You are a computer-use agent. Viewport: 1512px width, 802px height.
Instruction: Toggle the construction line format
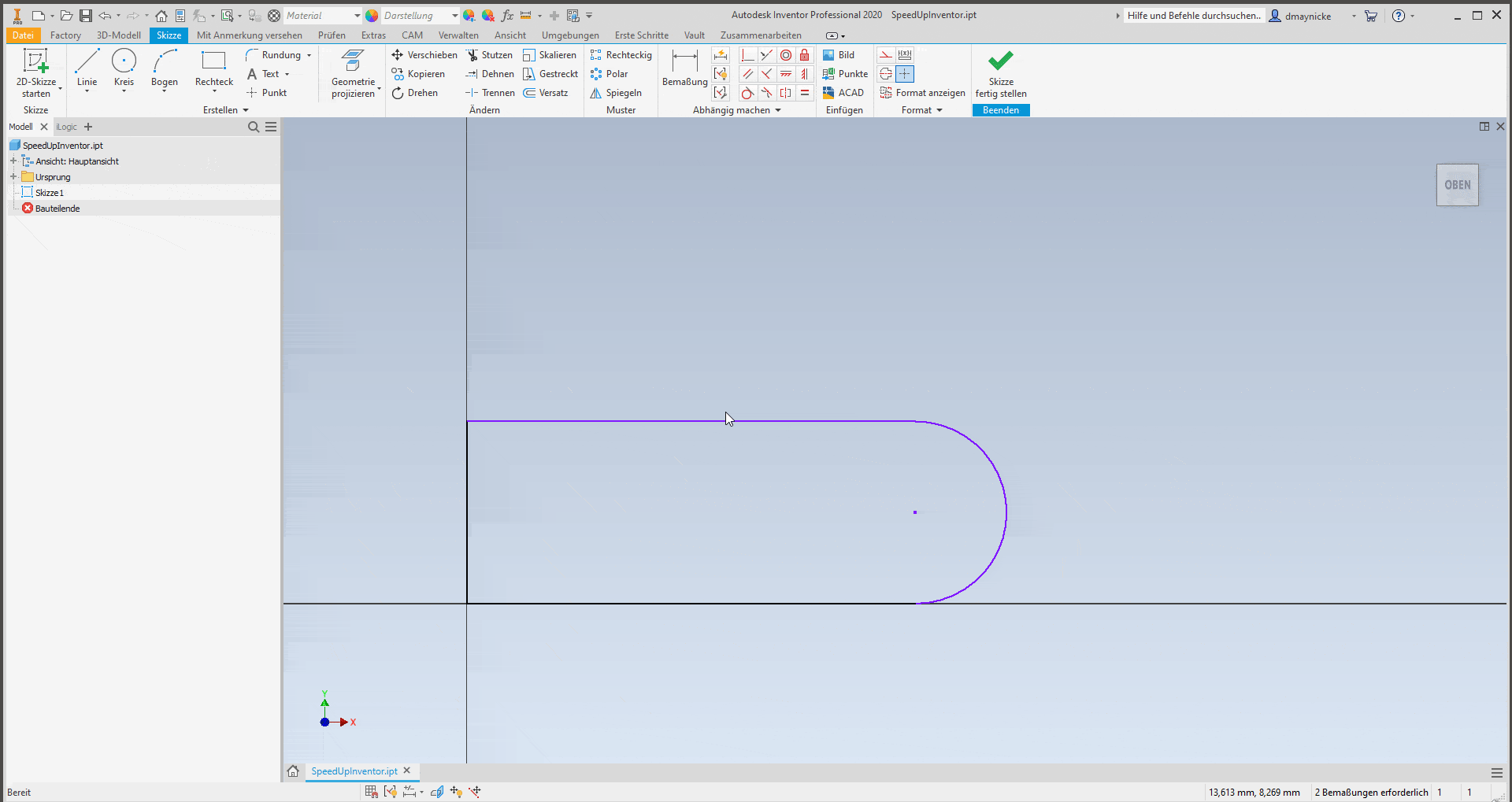[x=886, y=55]
